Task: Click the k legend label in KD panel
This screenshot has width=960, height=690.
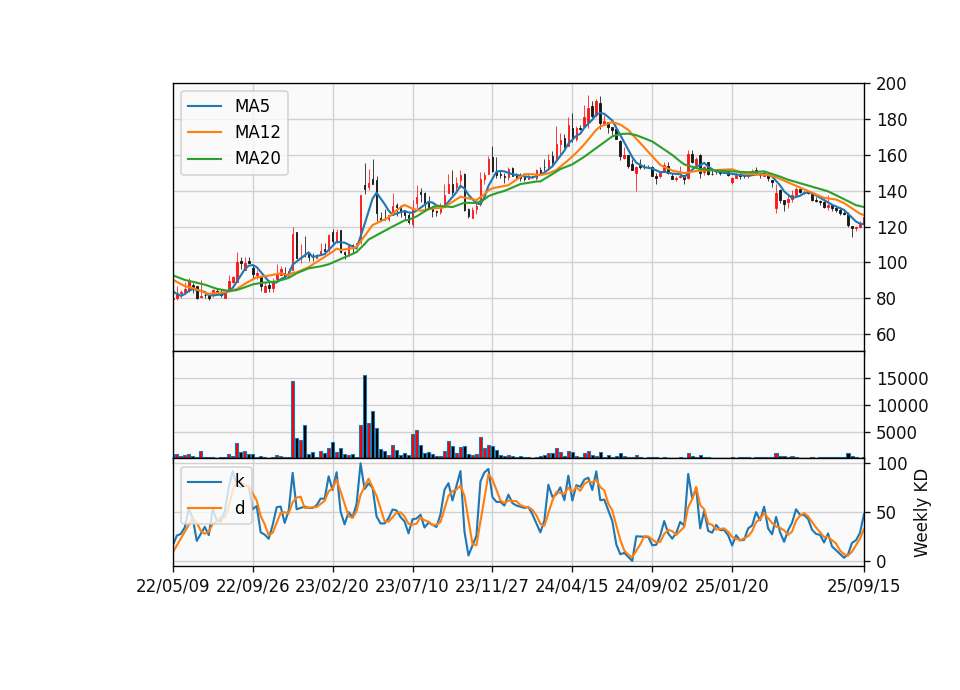Action: [x=239, y=481]
